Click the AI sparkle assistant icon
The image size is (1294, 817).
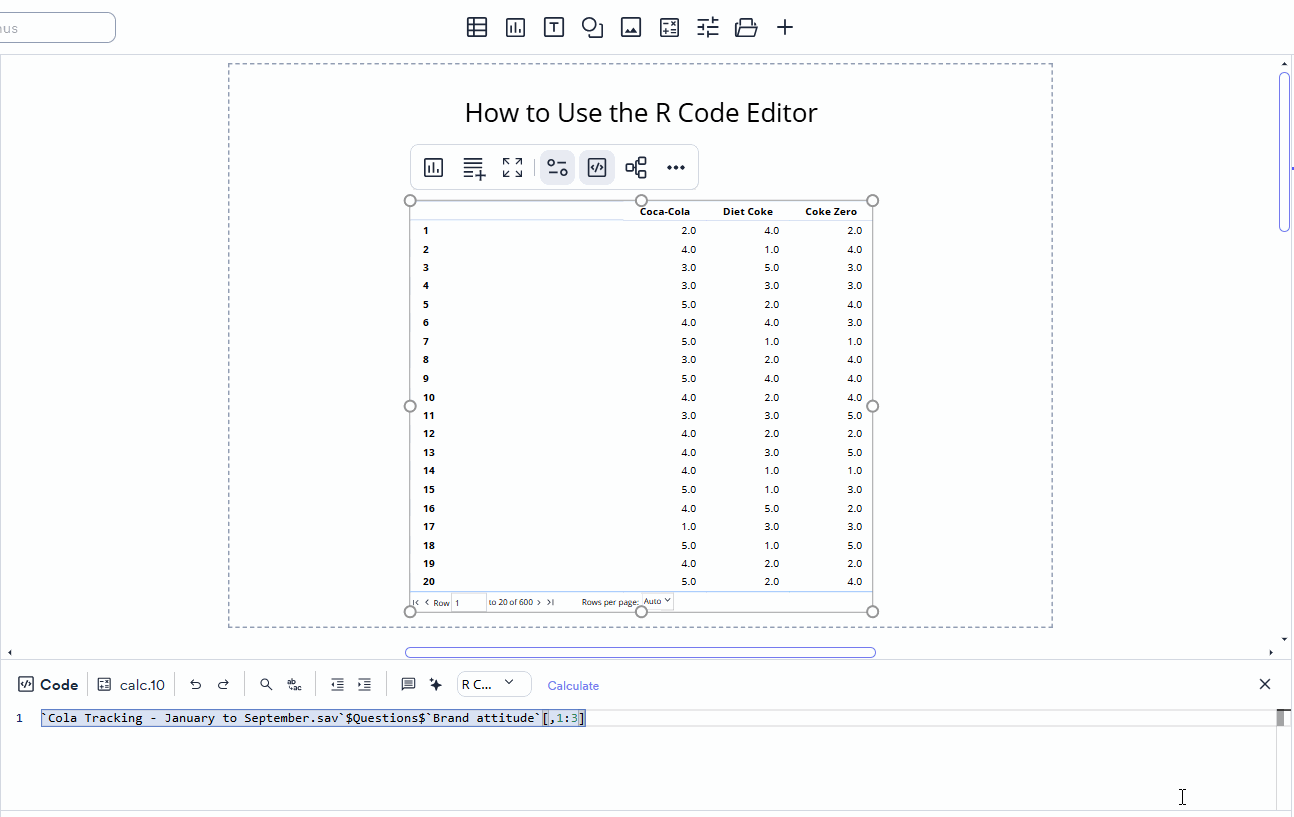click(x=436, y=685)
